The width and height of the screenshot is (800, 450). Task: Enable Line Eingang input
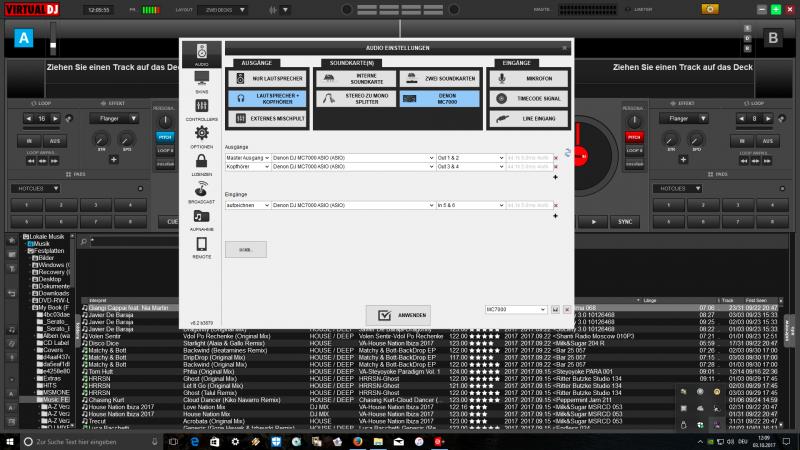529,118
